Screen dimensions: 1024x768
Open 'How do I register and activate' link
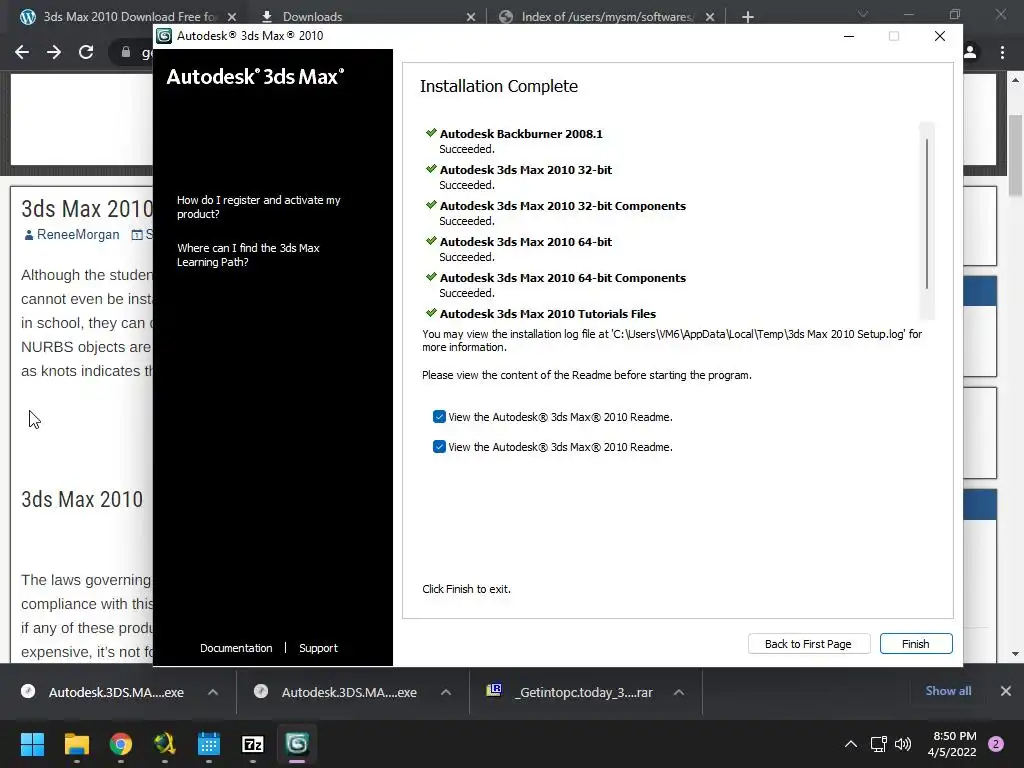coord(259,207)
